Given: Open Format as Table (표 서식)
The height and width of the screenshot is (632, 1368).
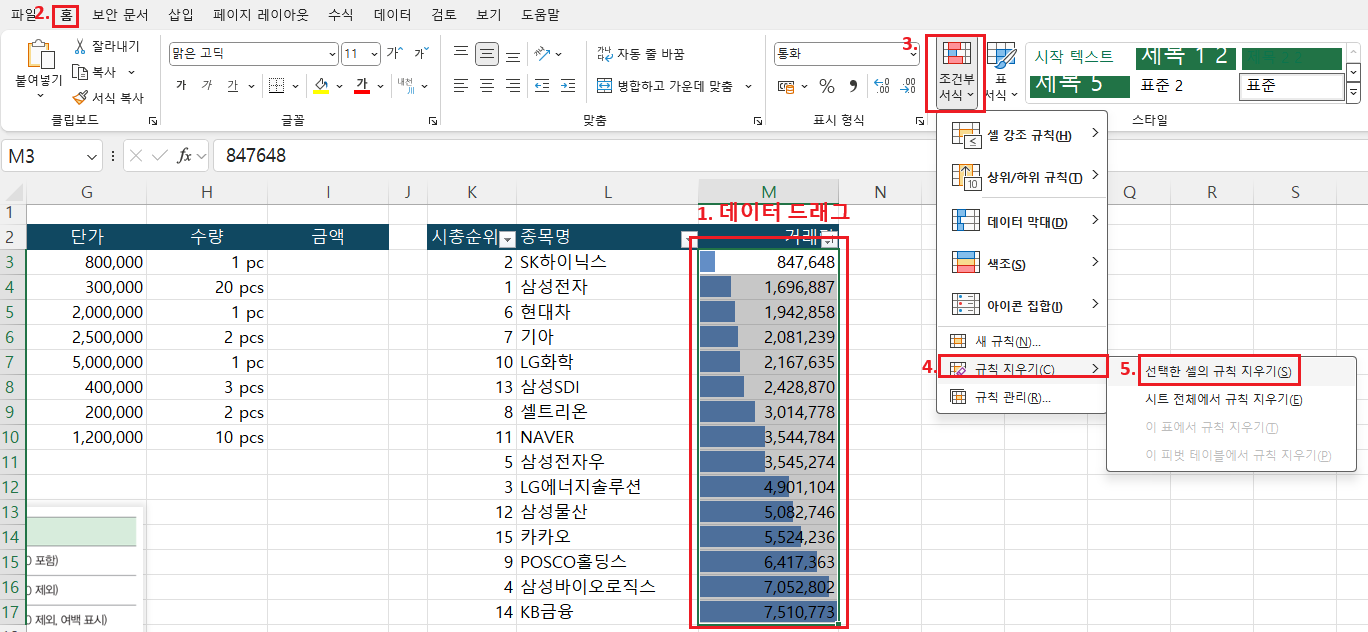Looking at the screenshot, I should click(1002, 72).
